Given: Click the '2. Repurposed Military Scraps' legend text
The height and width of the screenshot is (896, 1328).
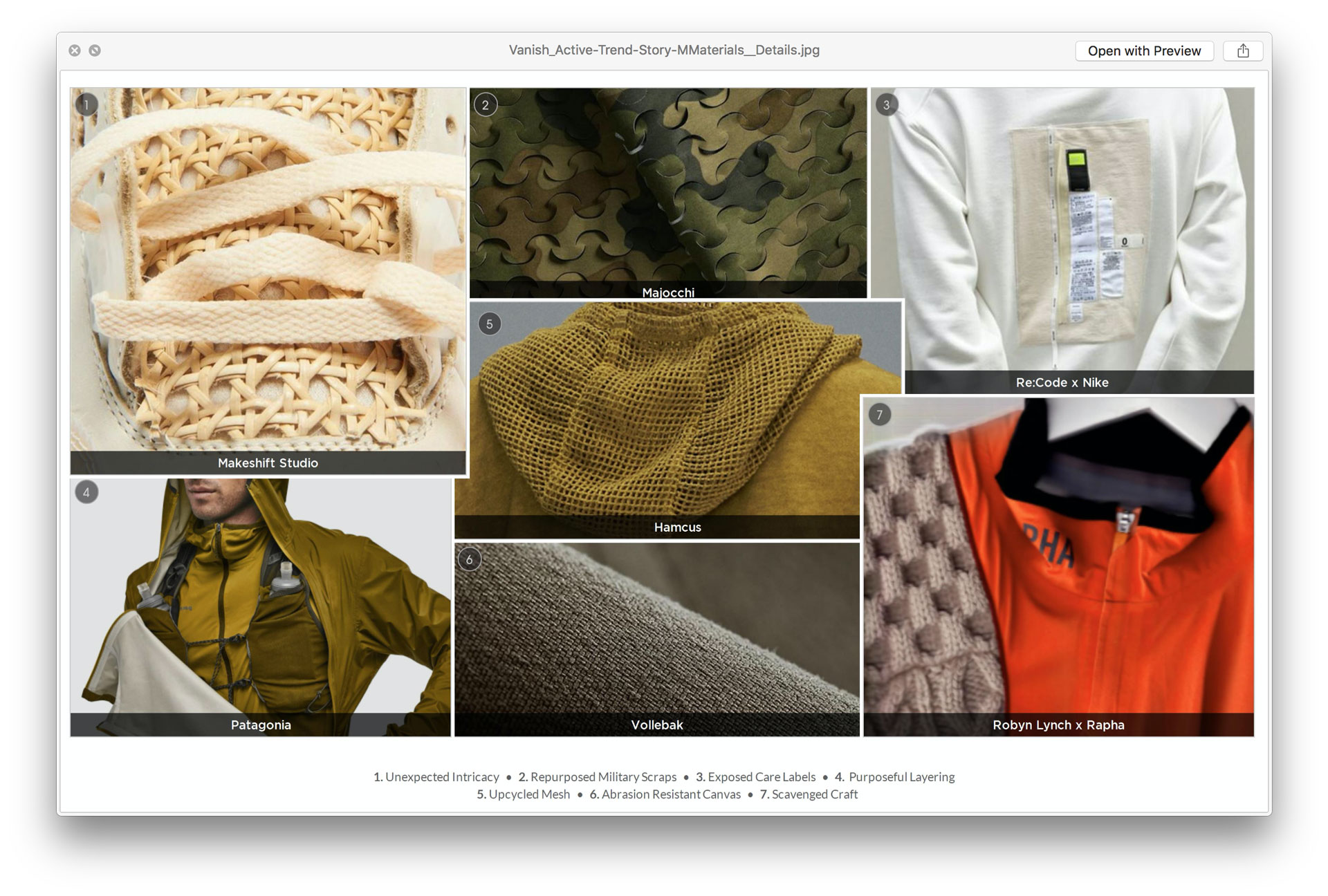Looking at the screenshot, I should tap(598, 777).
